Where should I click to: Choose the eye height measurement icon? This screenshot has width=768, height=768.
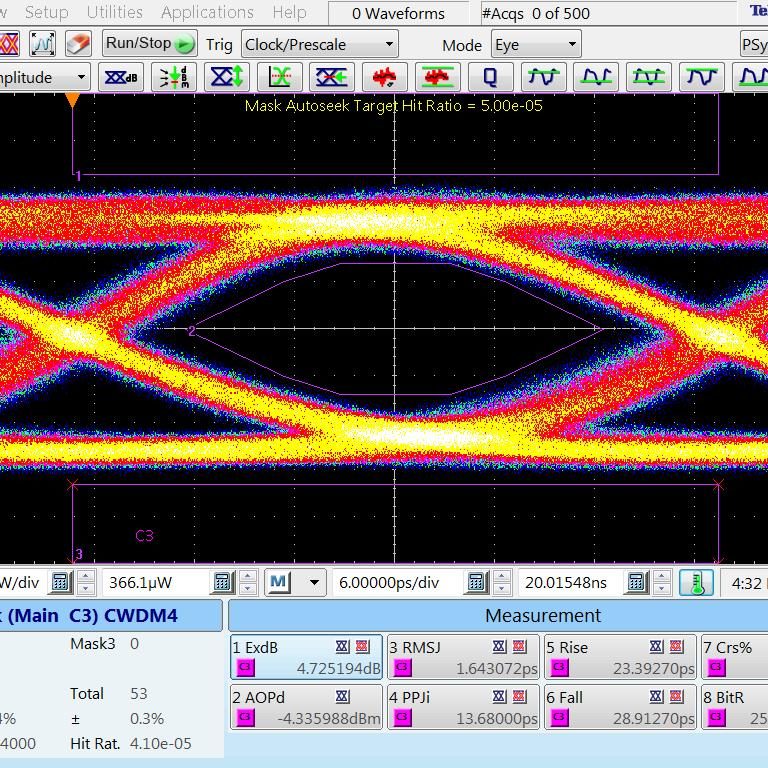227,77
